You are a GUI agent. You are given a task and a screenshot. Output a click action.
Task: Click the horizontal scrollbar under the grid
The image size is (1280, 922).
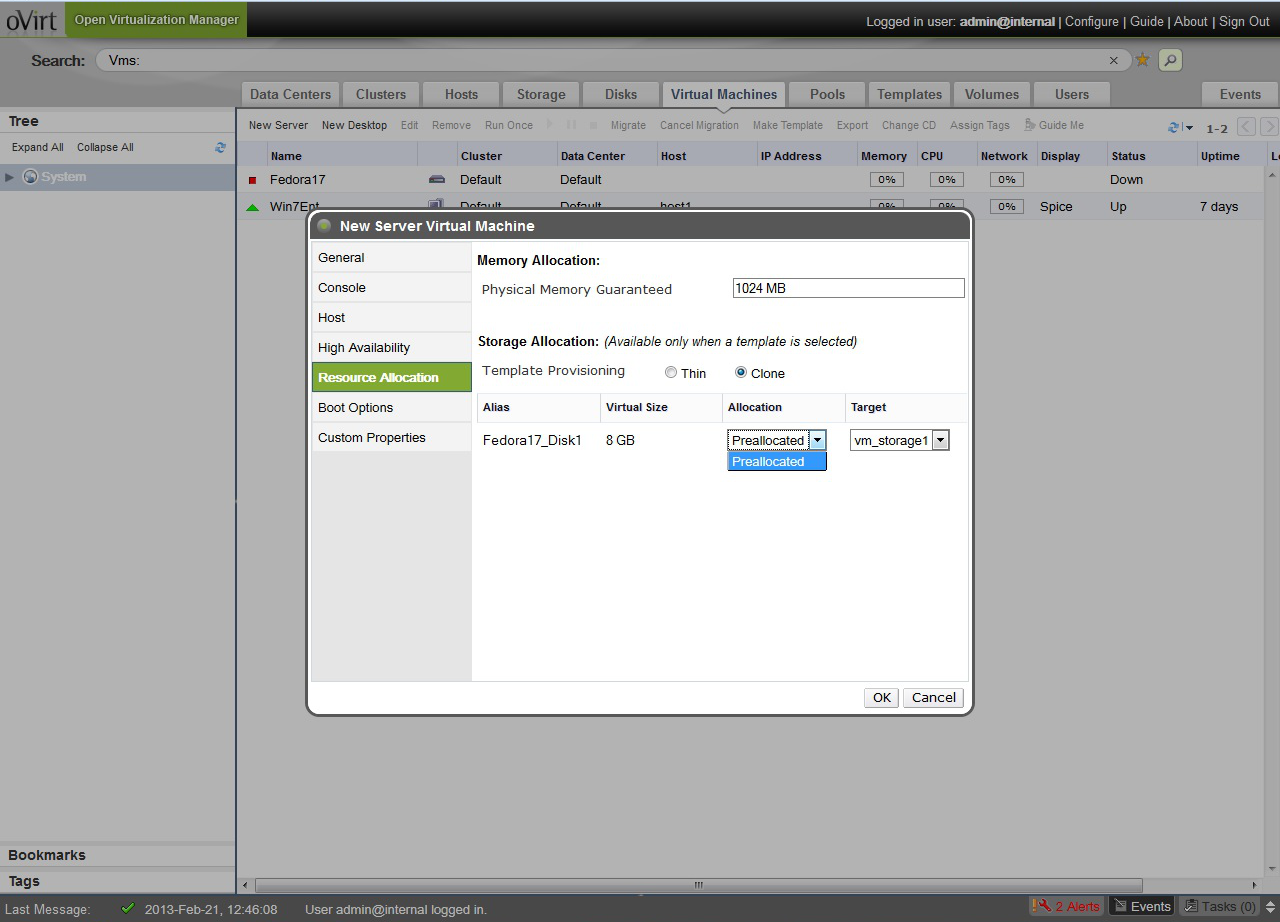click(x=700, y=885)
